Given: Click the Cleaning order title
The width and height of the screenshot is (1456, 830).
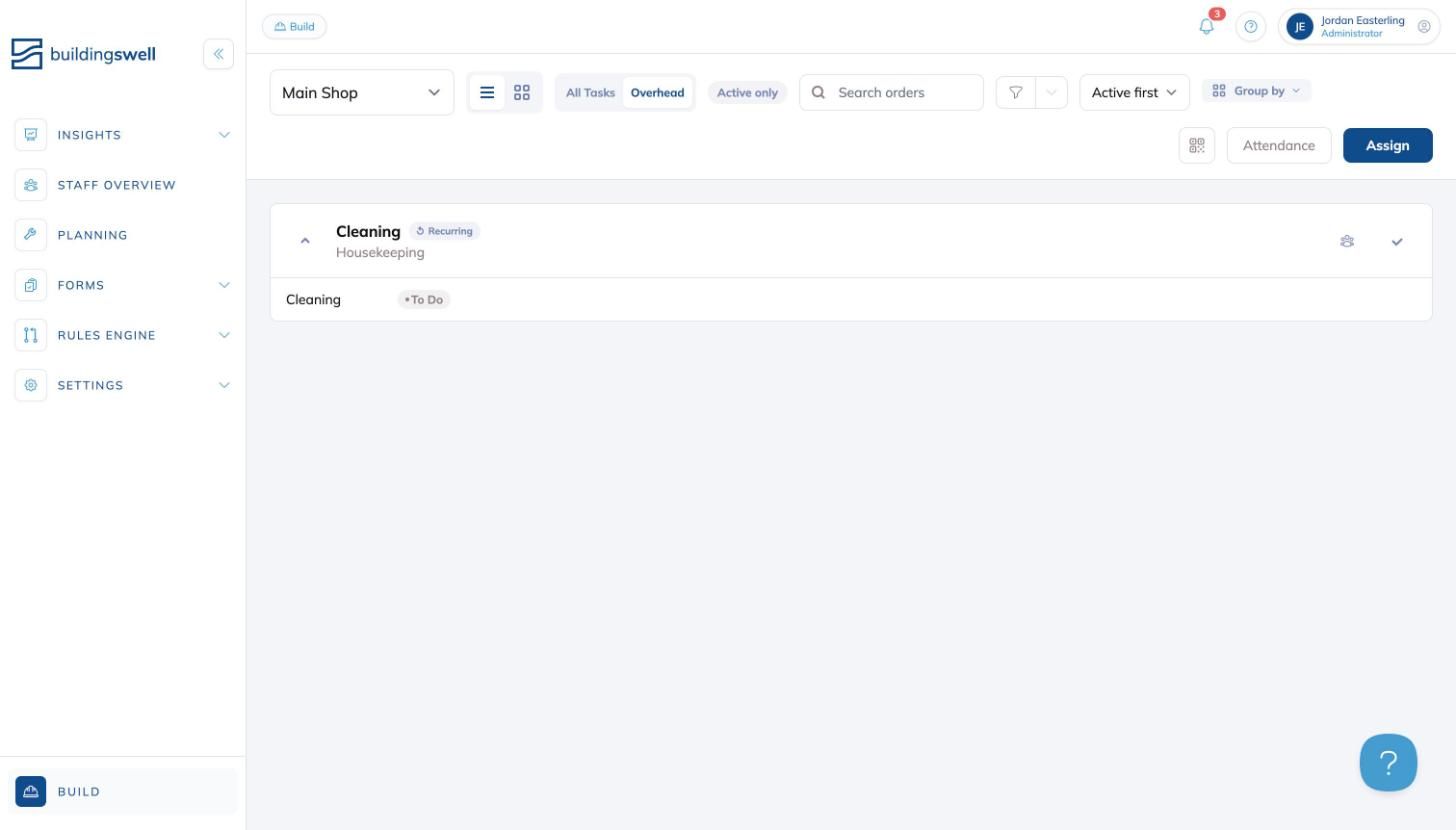Looking at the screenshot, I should click(x=368, y=231).
